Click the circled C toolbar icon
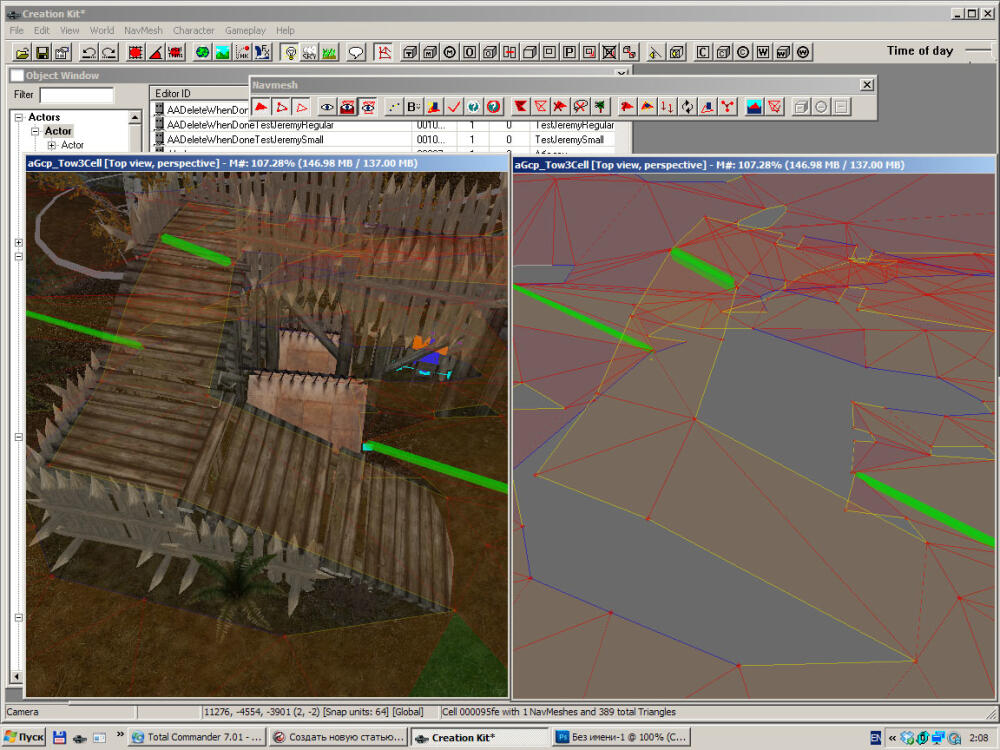The width and height of the screenshot is (1000, 750). pos(743,52)
